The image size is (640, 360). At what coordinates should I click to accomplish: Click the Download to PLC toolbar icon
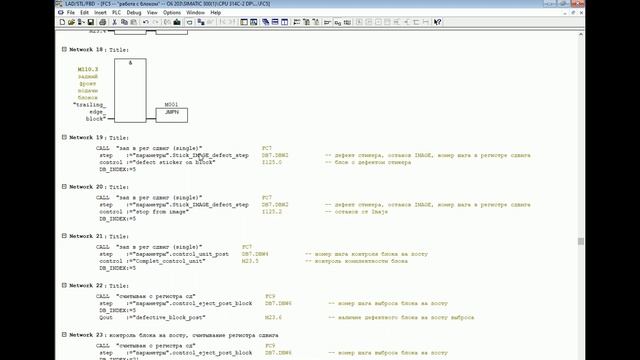(x=177, y=22)
